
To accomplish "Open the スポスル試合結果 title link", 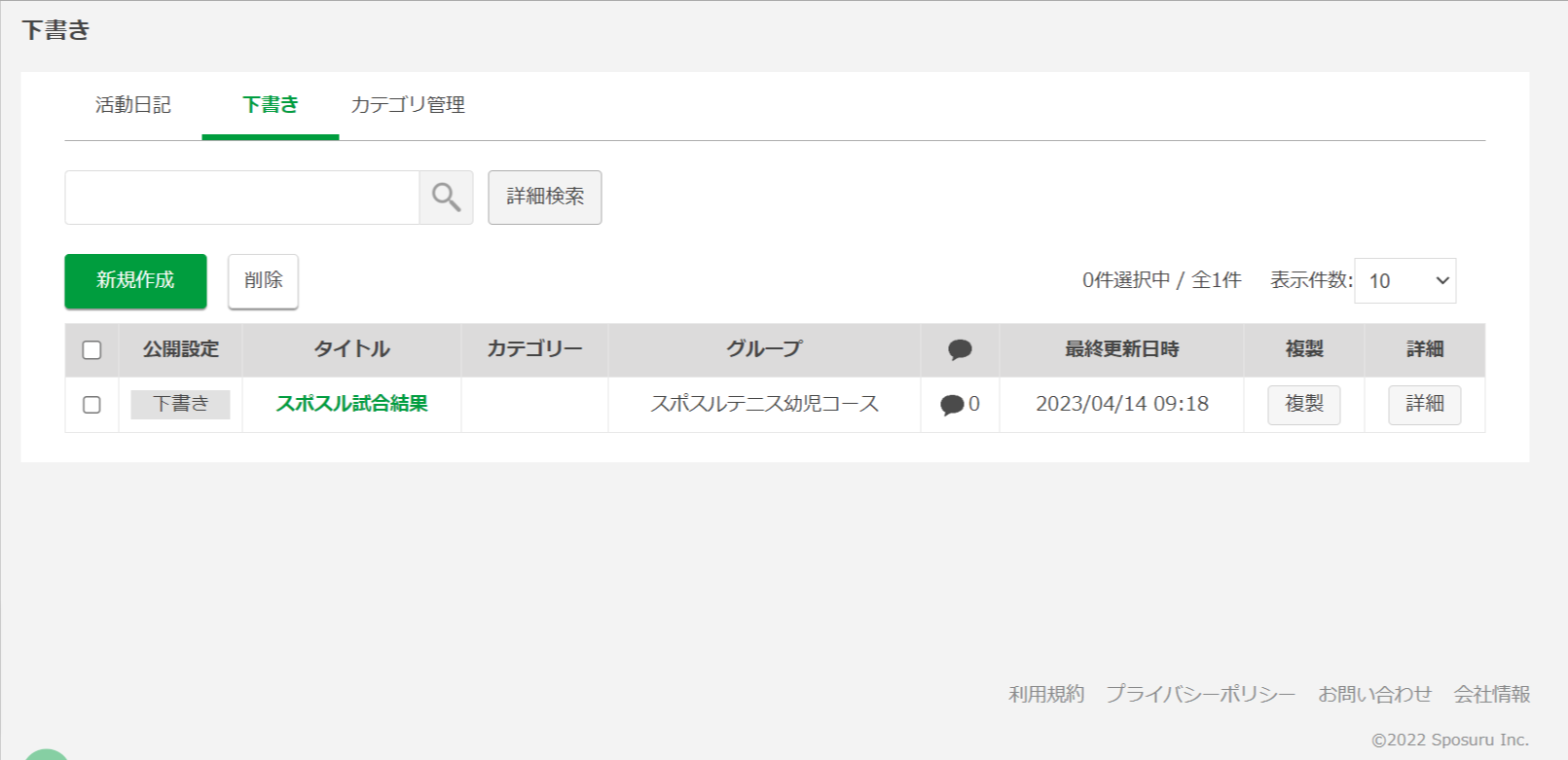I will point(351,404).
